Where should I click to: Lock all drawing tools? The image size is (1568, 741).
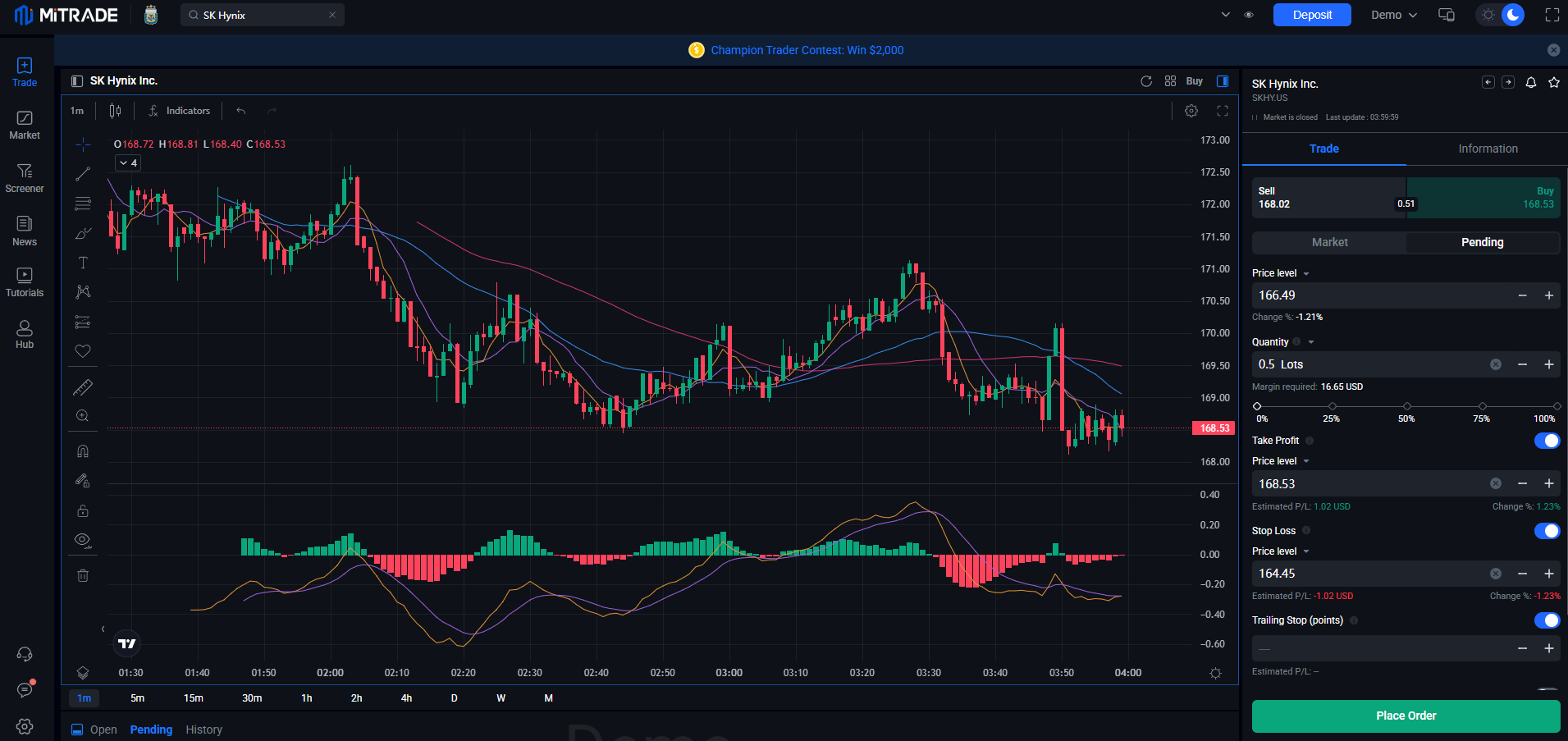pyautogui.click(x=83, y=510)
